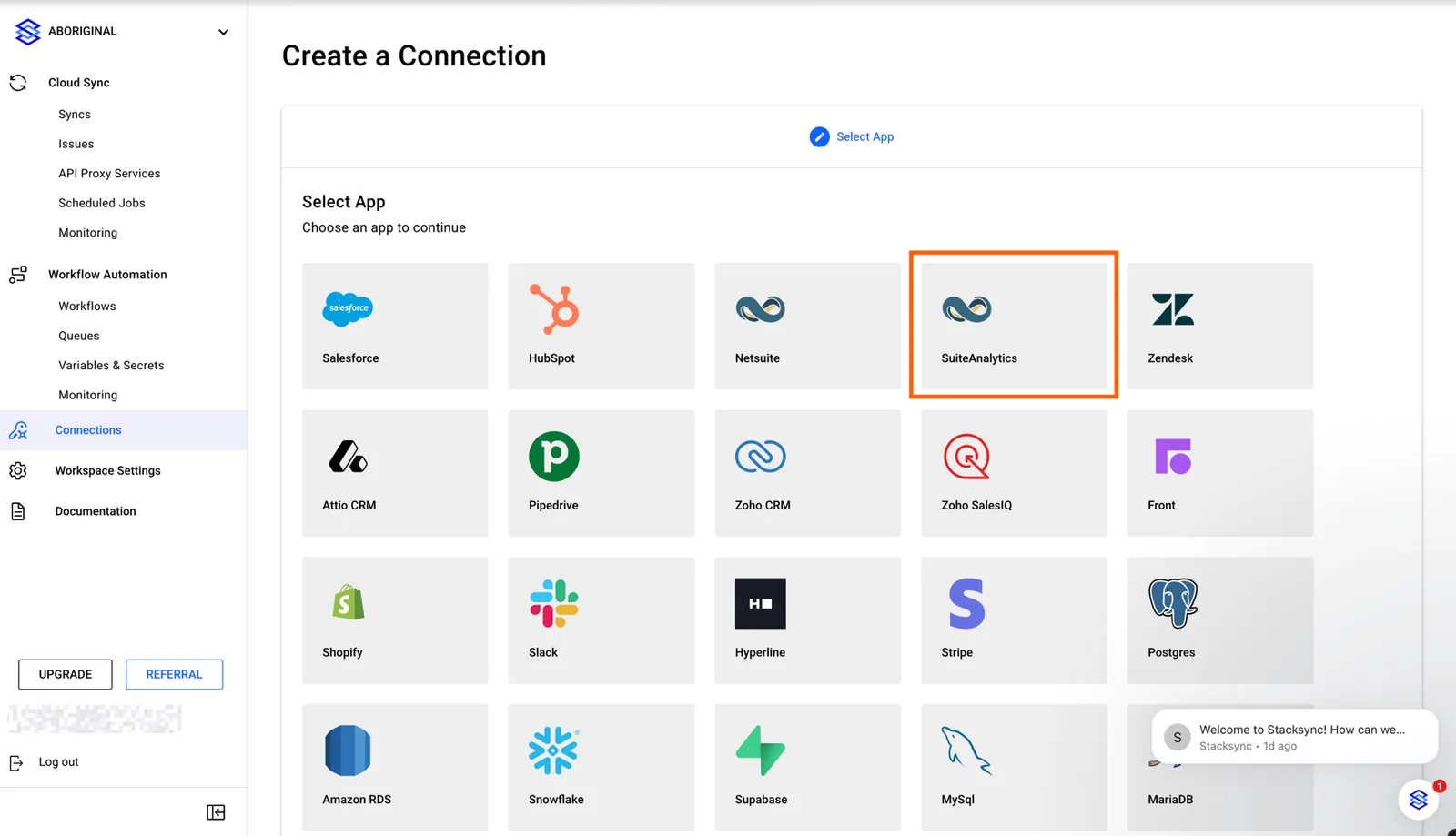Open the Stacksync chat launcher bubble

1419,800
